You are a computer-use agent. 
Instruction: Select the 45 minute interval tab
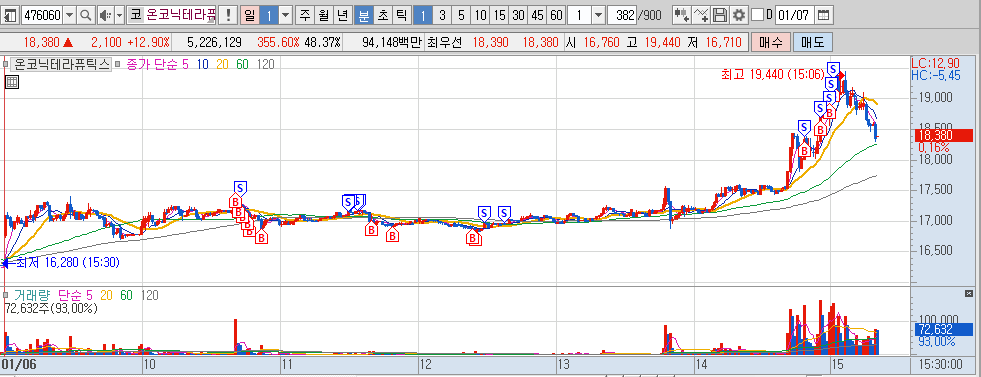pyautogui.click(x=537, y=14)
